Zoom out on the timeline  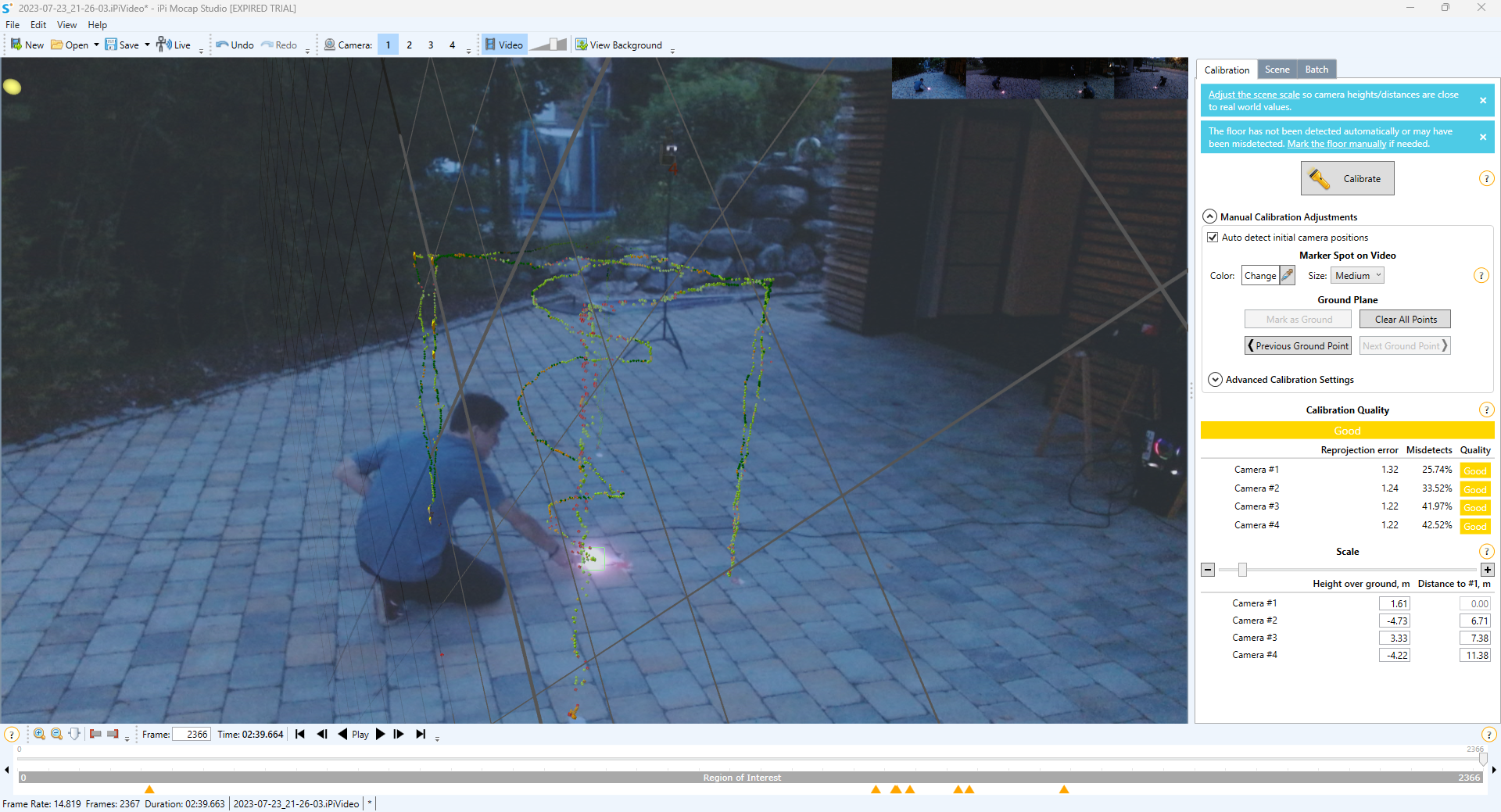(x=56, y=734)
